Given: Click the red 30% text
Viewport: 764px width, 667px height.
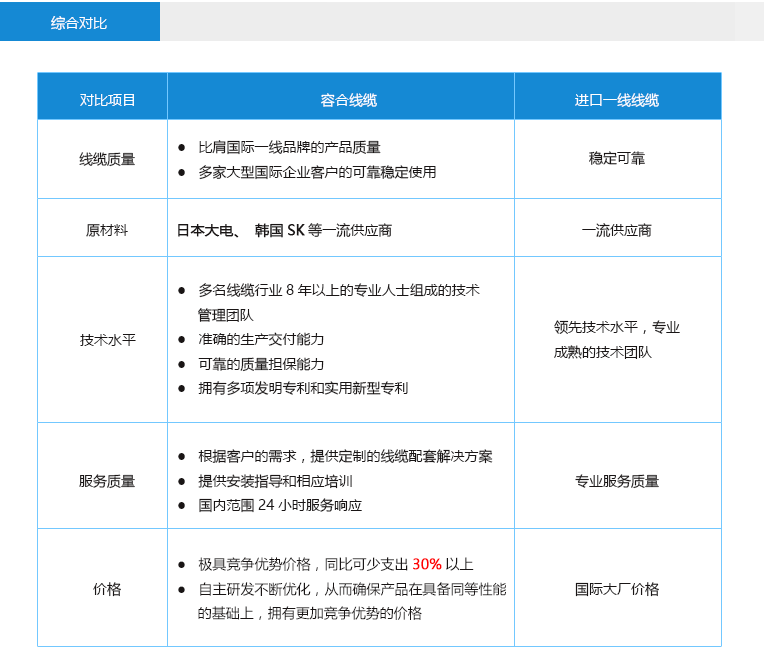Looking at the screenshot, I should (426, 564).
